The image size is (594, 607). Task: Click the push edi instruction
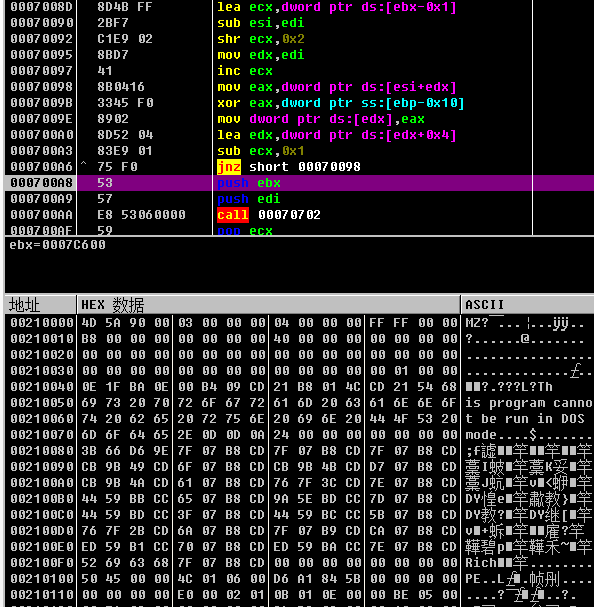249,199
